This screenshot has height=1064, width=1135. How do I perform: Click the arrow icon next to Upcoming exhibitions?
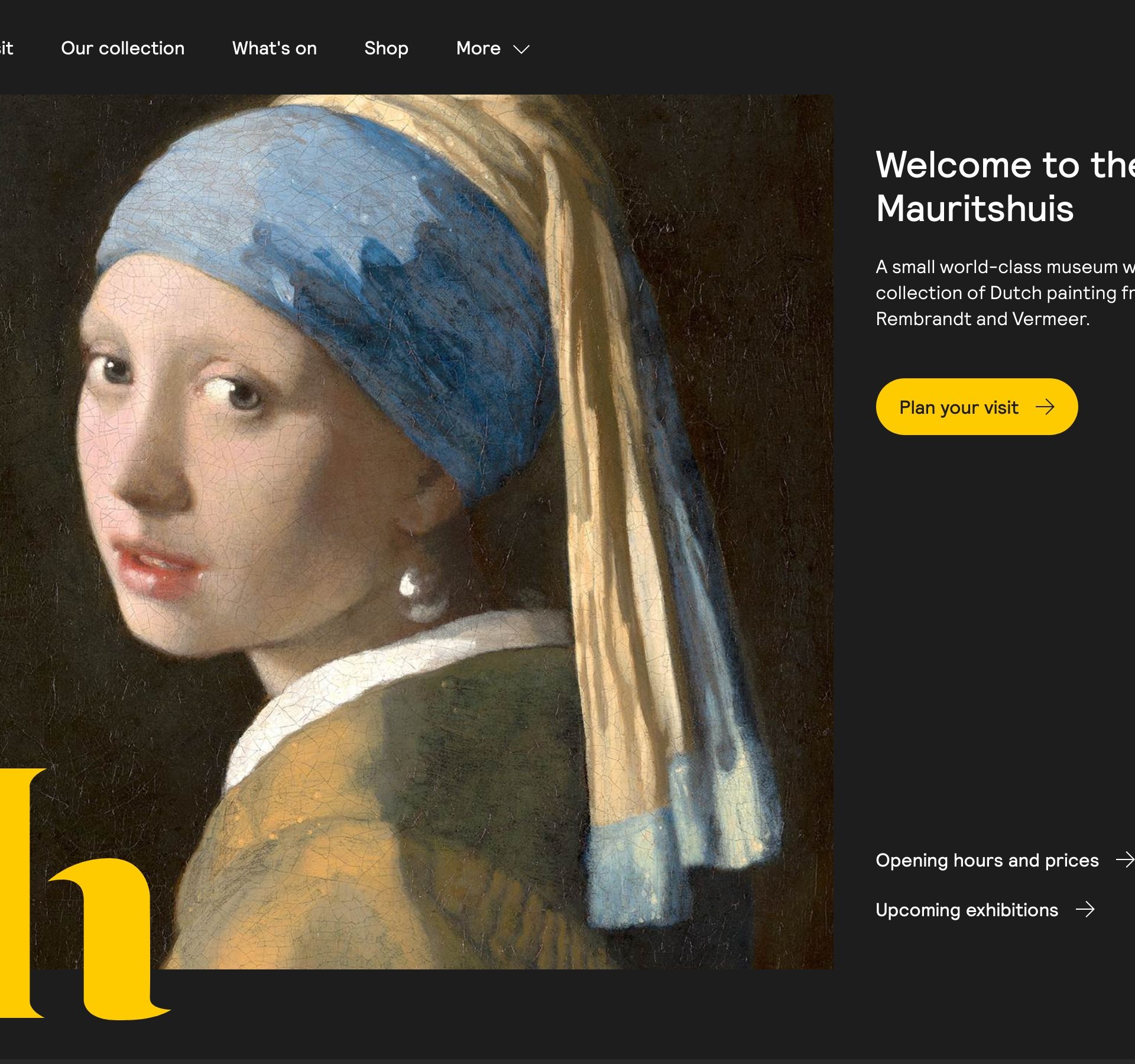click(x=1085, y=909)
